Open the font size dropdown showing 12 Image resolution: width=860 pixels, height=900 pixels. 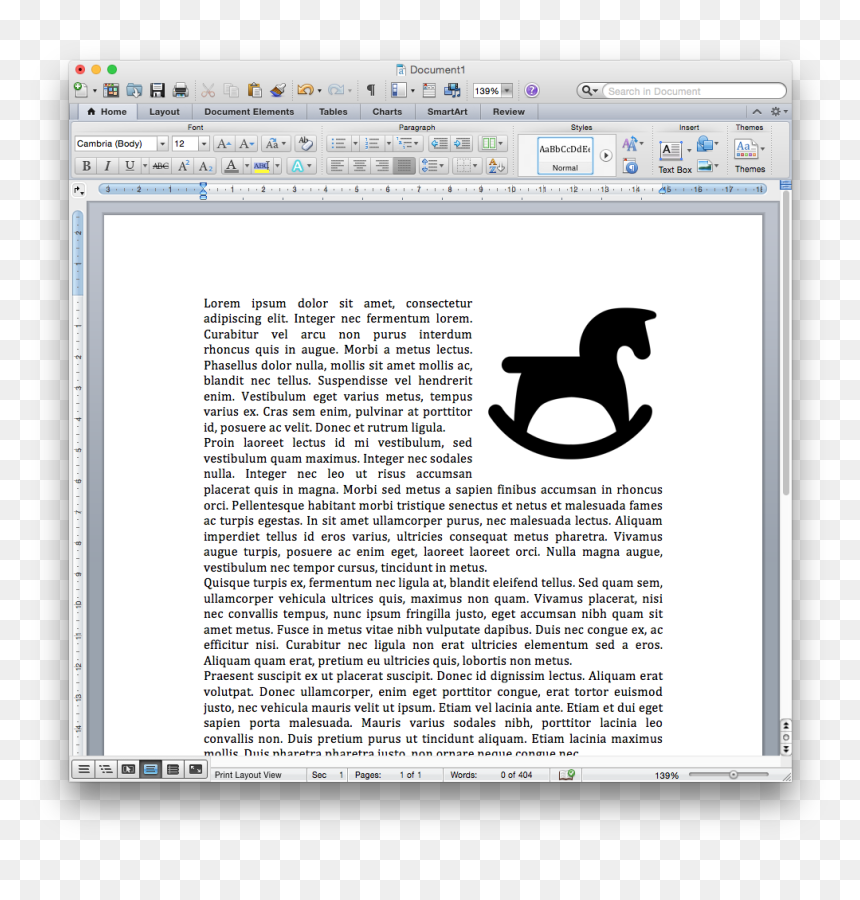point(203,143)
